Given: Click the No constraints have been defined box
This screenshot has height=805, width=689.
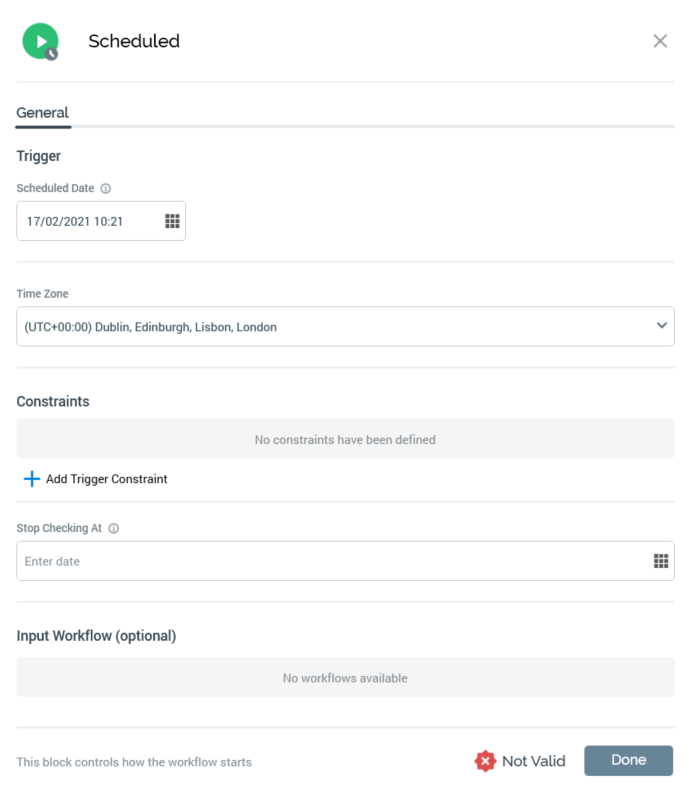Looking at the screenshot, I should pyautogui.click(x=345, y=439).
